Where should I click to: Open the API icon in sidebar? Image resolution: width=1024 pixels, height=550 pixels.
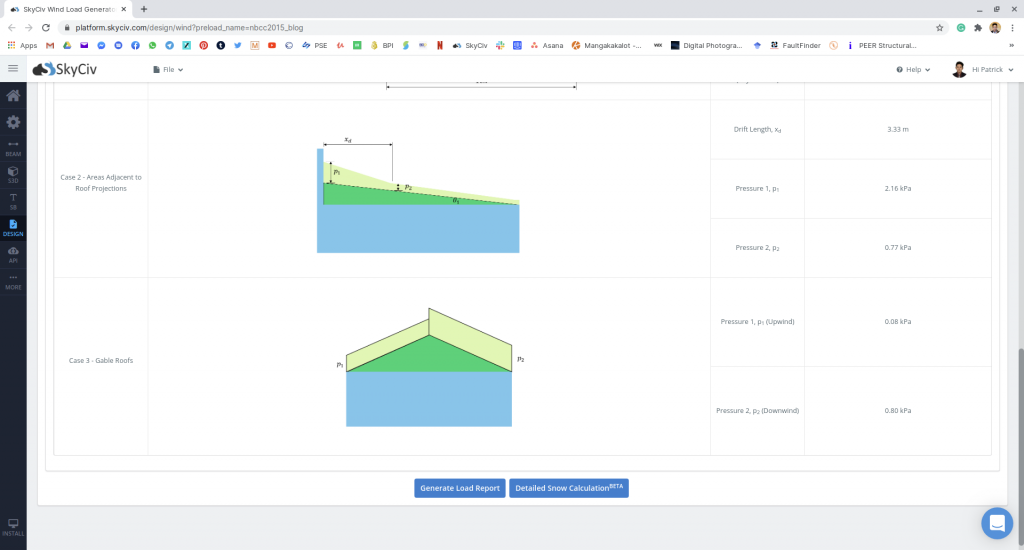click(13, 254)
